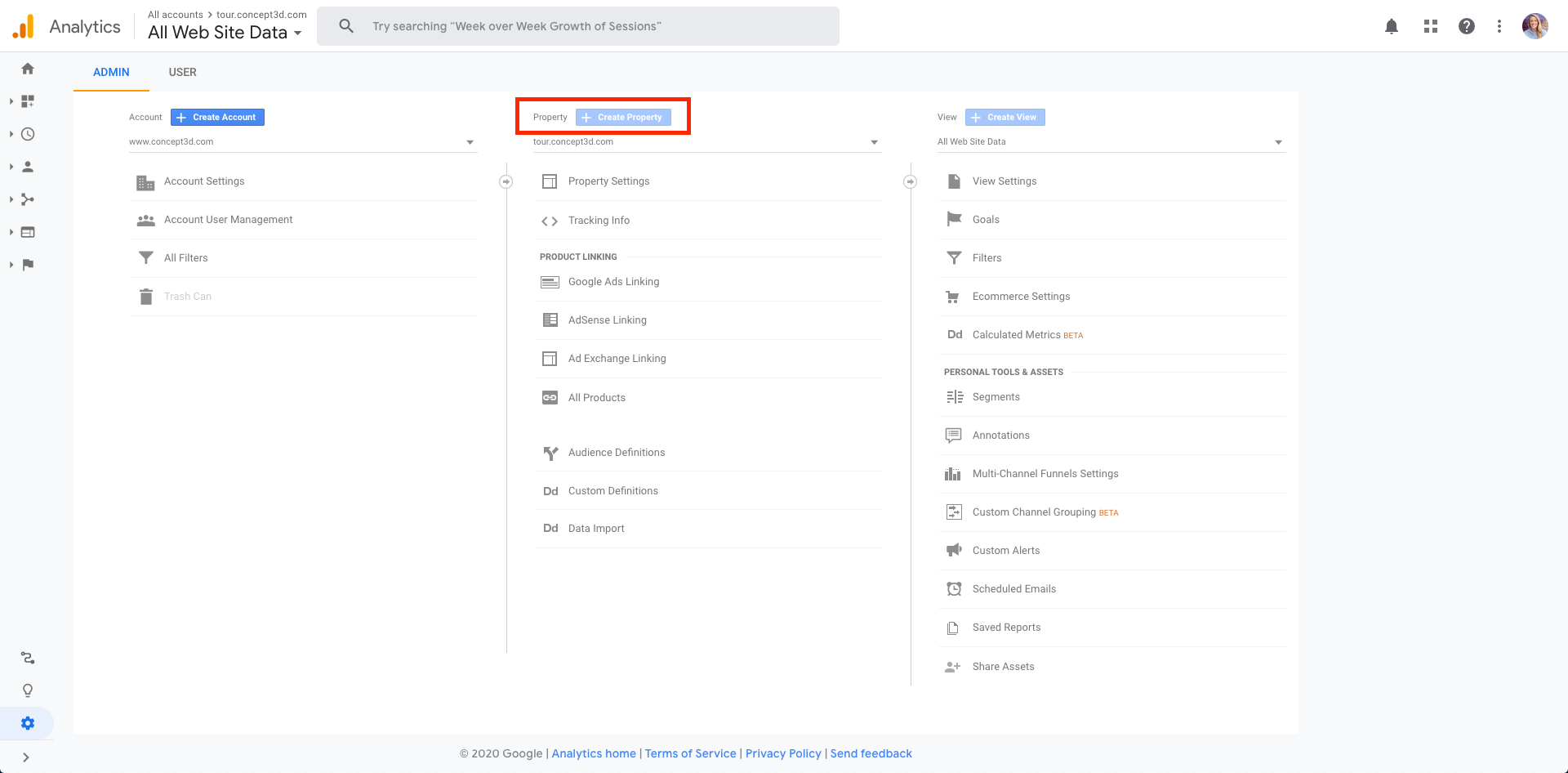The height and width of the screenshot is (773, 1568).
Task: Click the Admin gear icon
Action: (x=28, y=723)
